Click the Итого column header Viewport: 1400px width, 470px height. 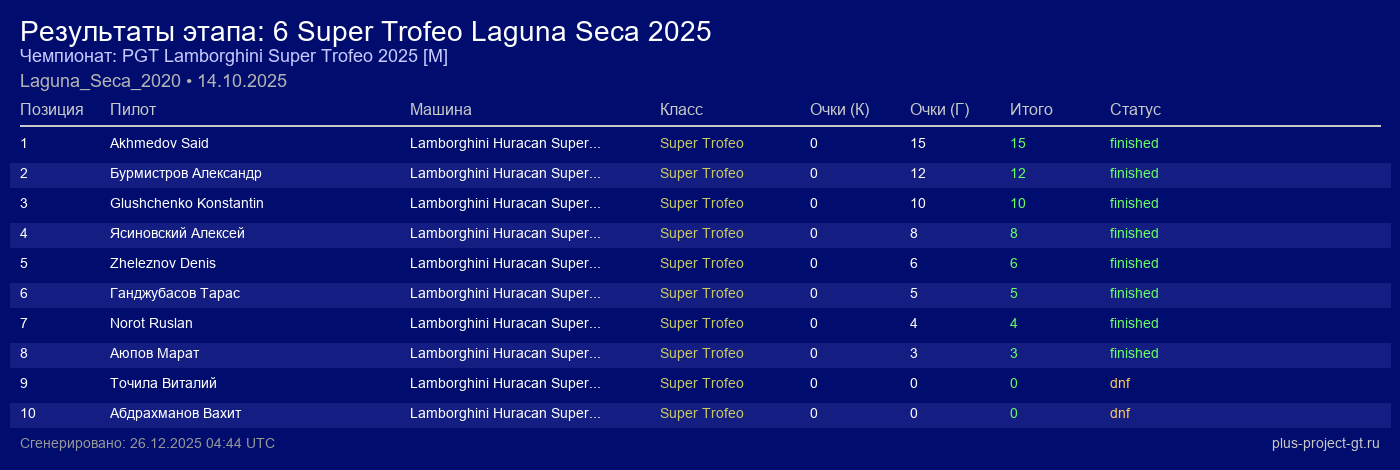coord(1031,109)
